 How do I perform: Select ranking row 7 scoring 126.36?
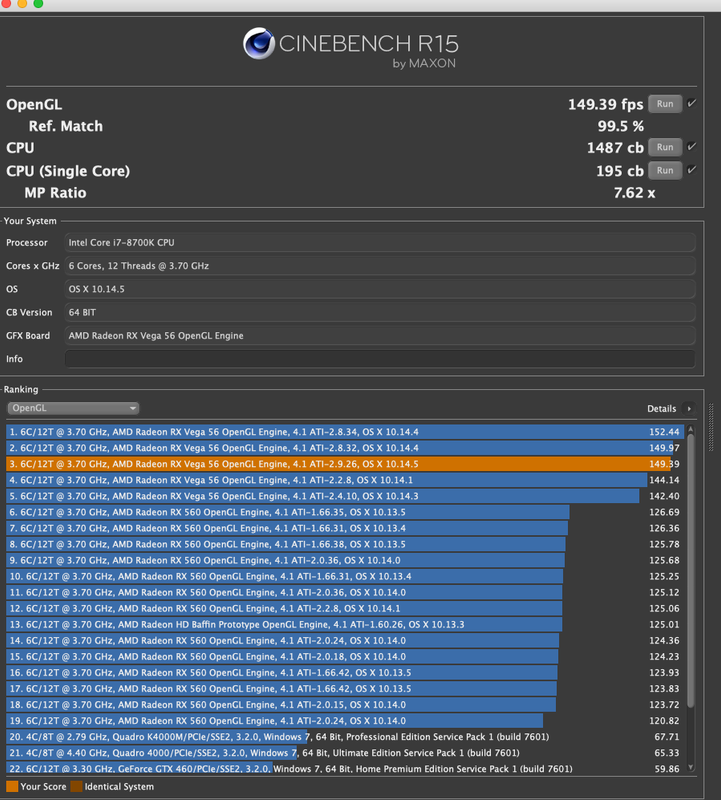(x=345, y=529)
